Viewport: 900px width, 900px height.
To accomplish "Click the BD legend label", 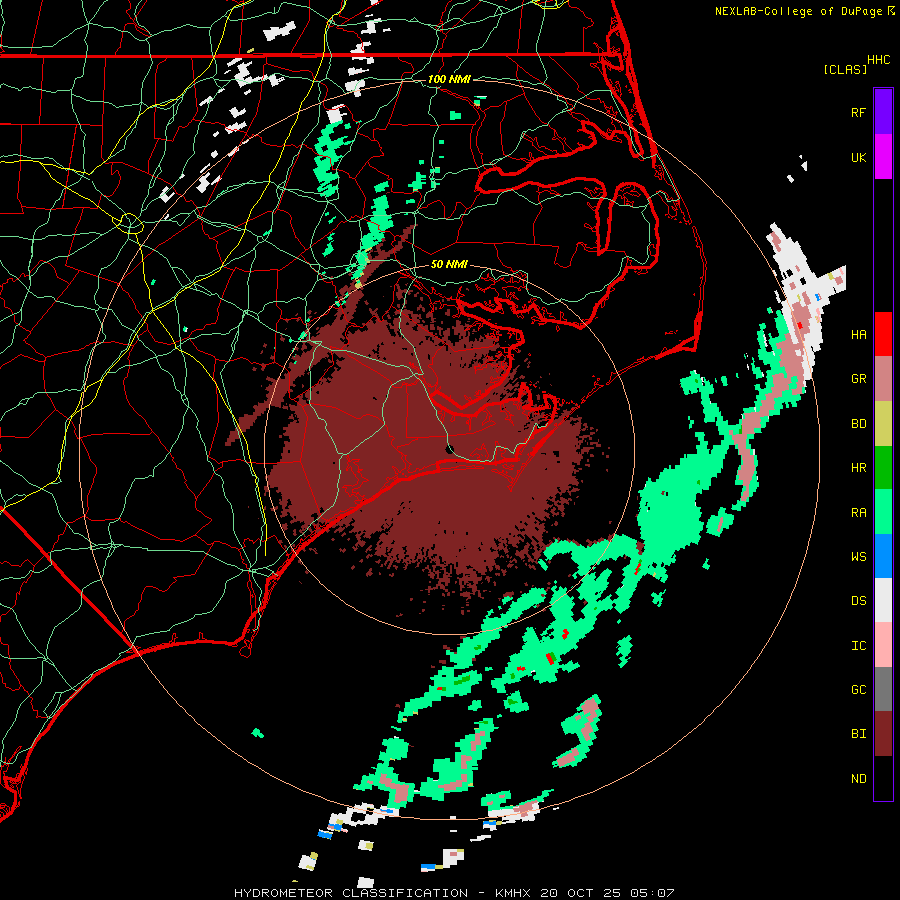I will pos(858,423).
